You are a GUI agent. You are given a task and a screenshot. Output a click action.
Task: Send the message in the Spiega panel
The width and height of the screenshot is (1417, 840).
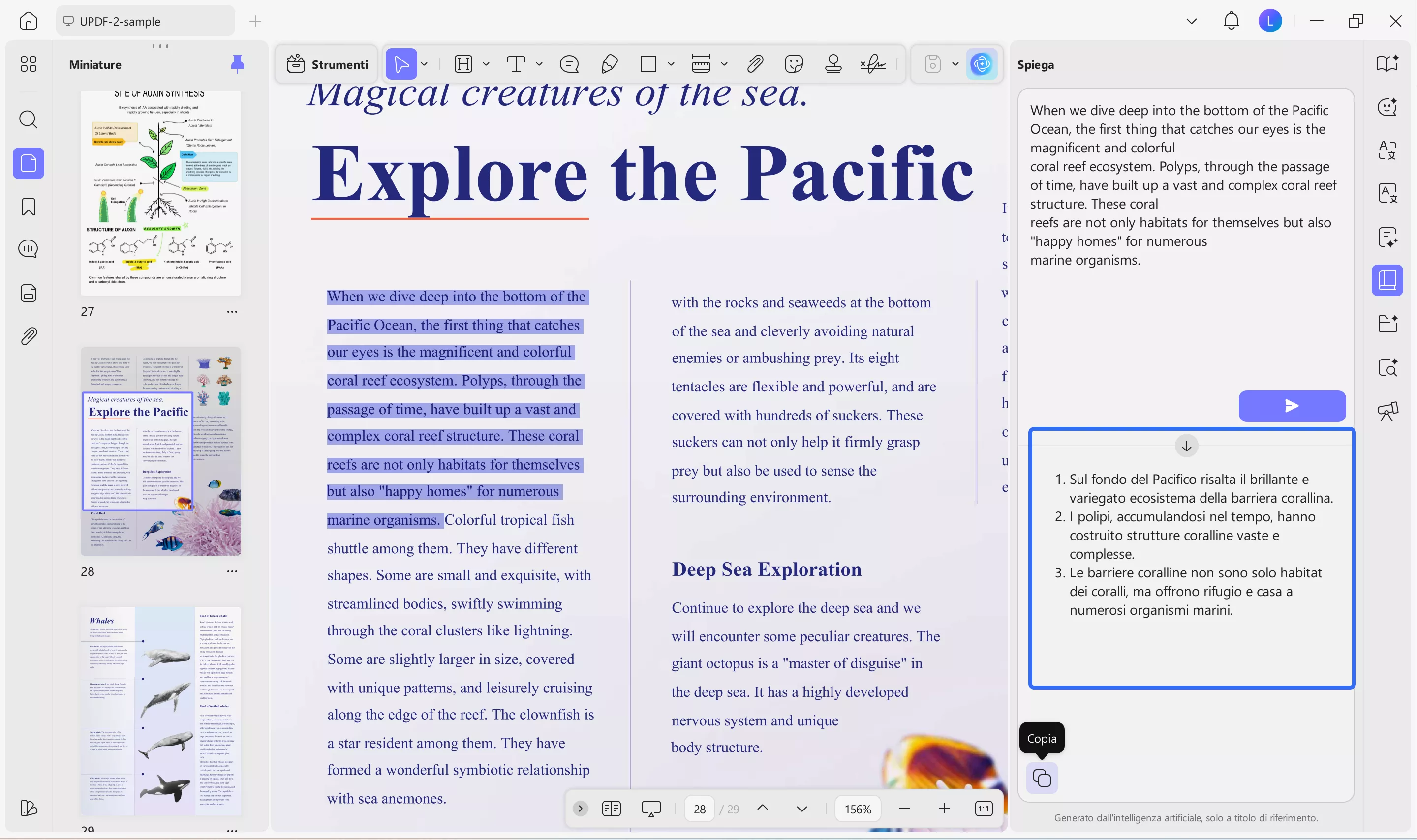(x=1292, y=406)
